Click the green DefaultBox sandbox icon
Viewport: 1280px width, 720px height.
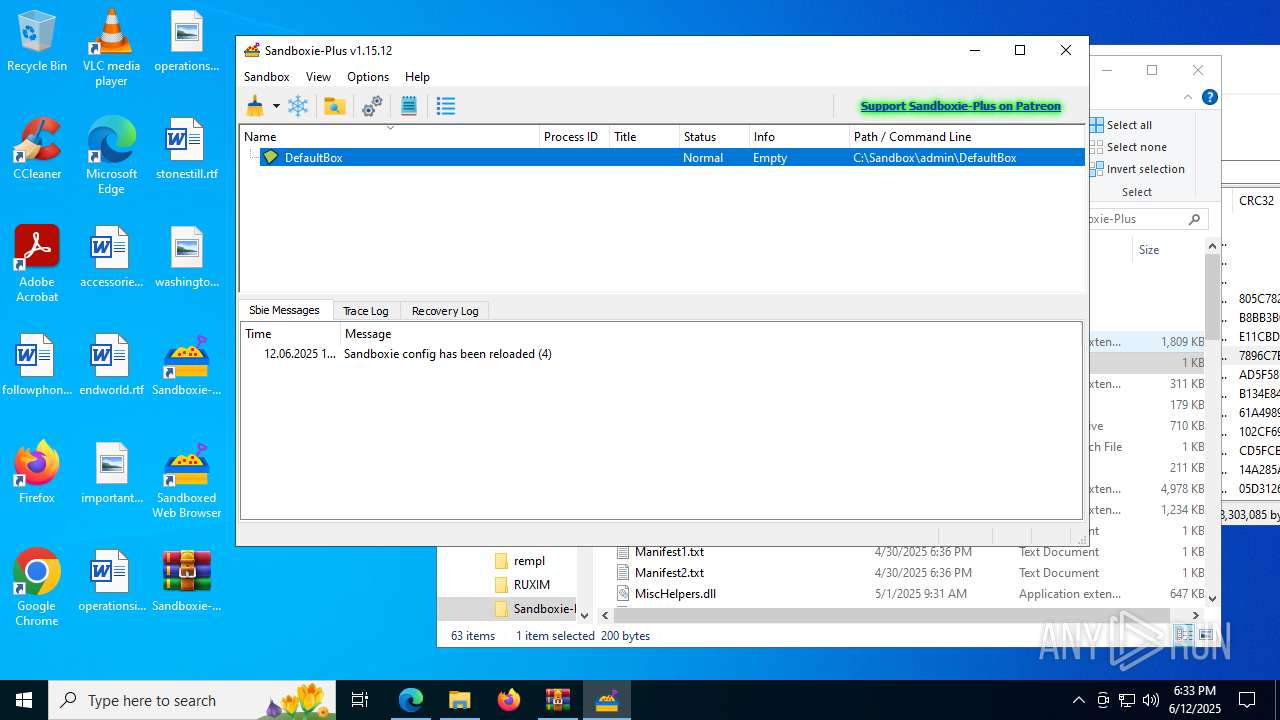[x=270, y=158]
